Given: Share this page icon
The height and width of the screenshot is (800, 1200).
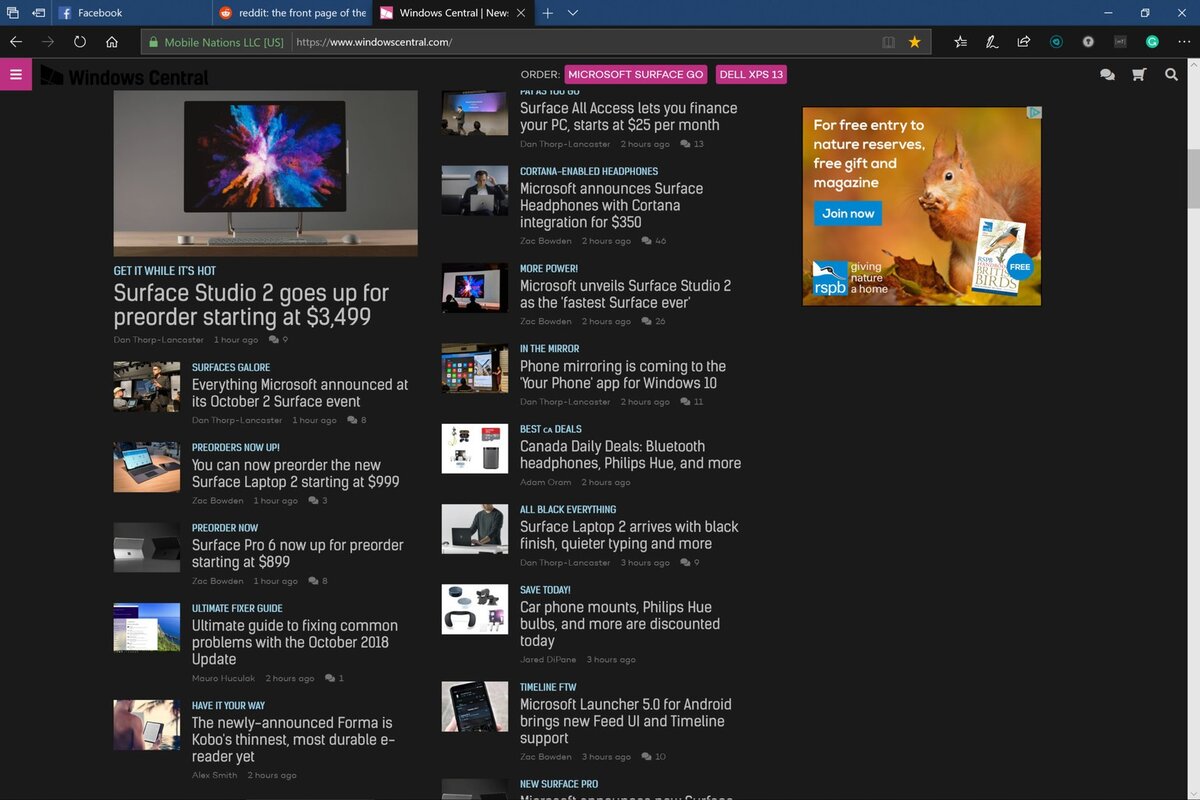Looking at the screenshot, I should coord(1024,42).
